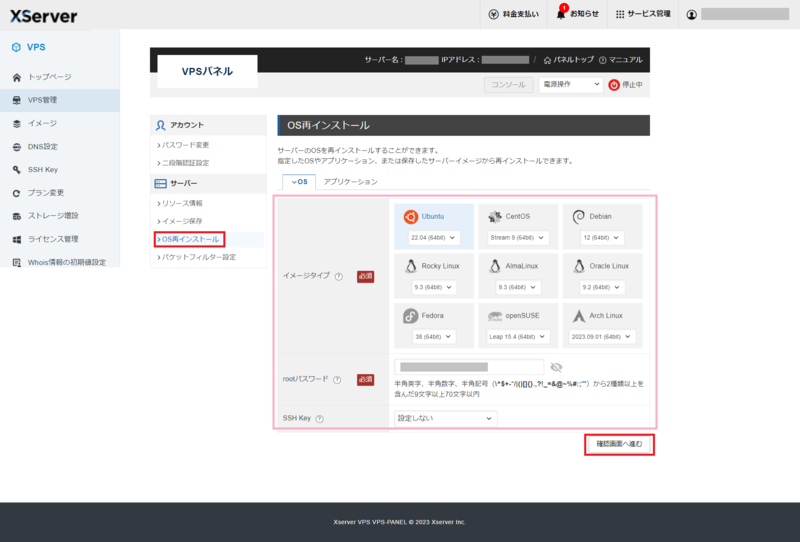Select the Fedora logo icon
The width and height of the screenshot is (800, 542).
pos(410,316)
